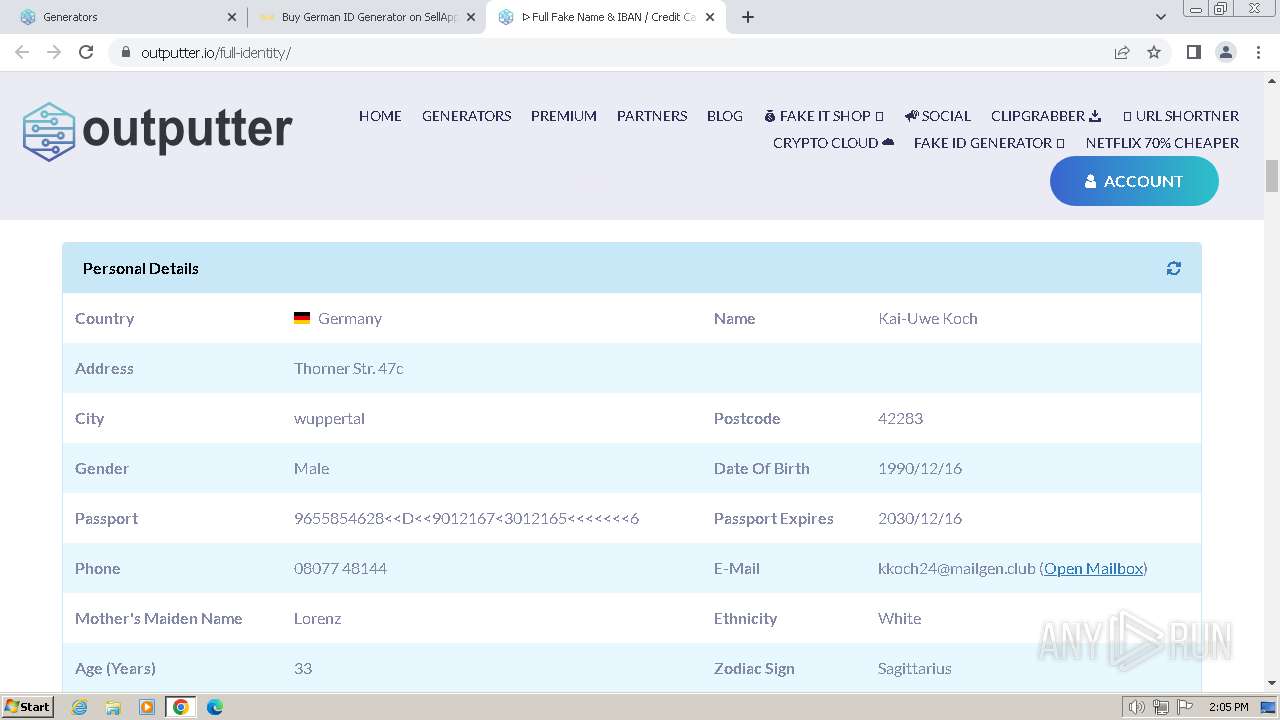This screenshot has width=1280, height=720.
Task: Open the HOME menu item
Action: 380,116
